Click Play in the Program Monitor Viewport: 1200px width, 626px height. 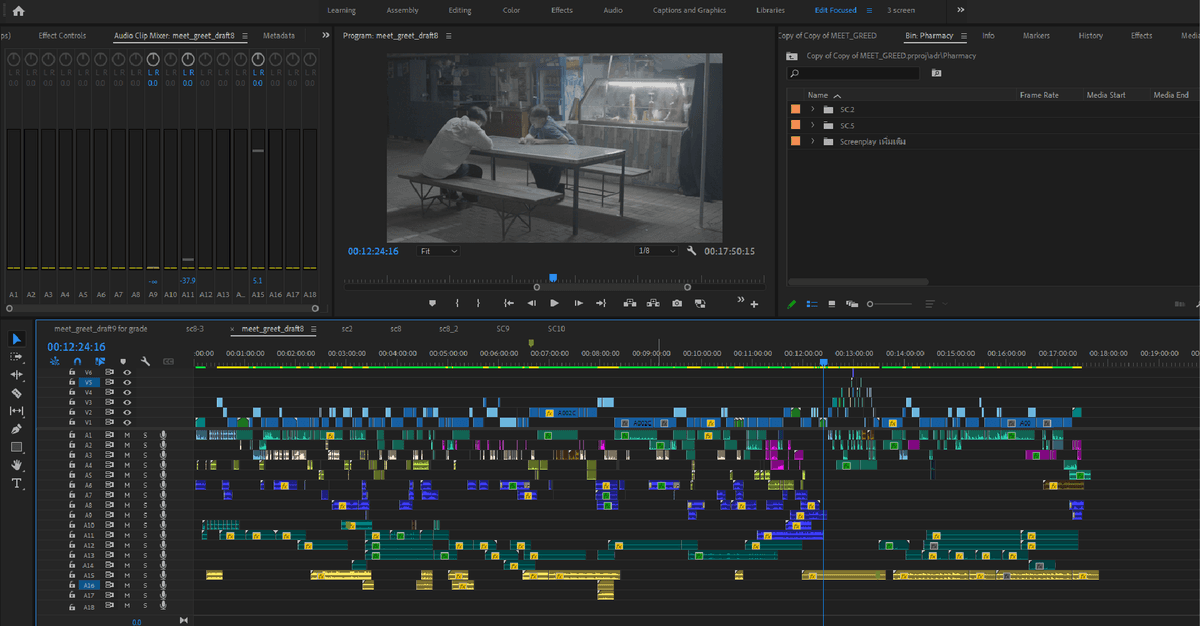(x=555, y=303)
